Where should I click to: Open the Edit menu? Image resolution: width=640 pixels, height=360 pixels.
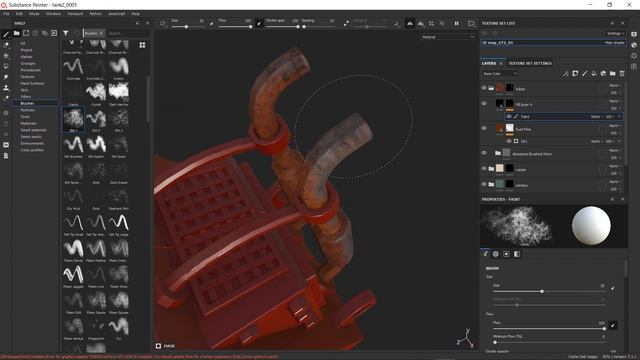[x=19, y=14]
